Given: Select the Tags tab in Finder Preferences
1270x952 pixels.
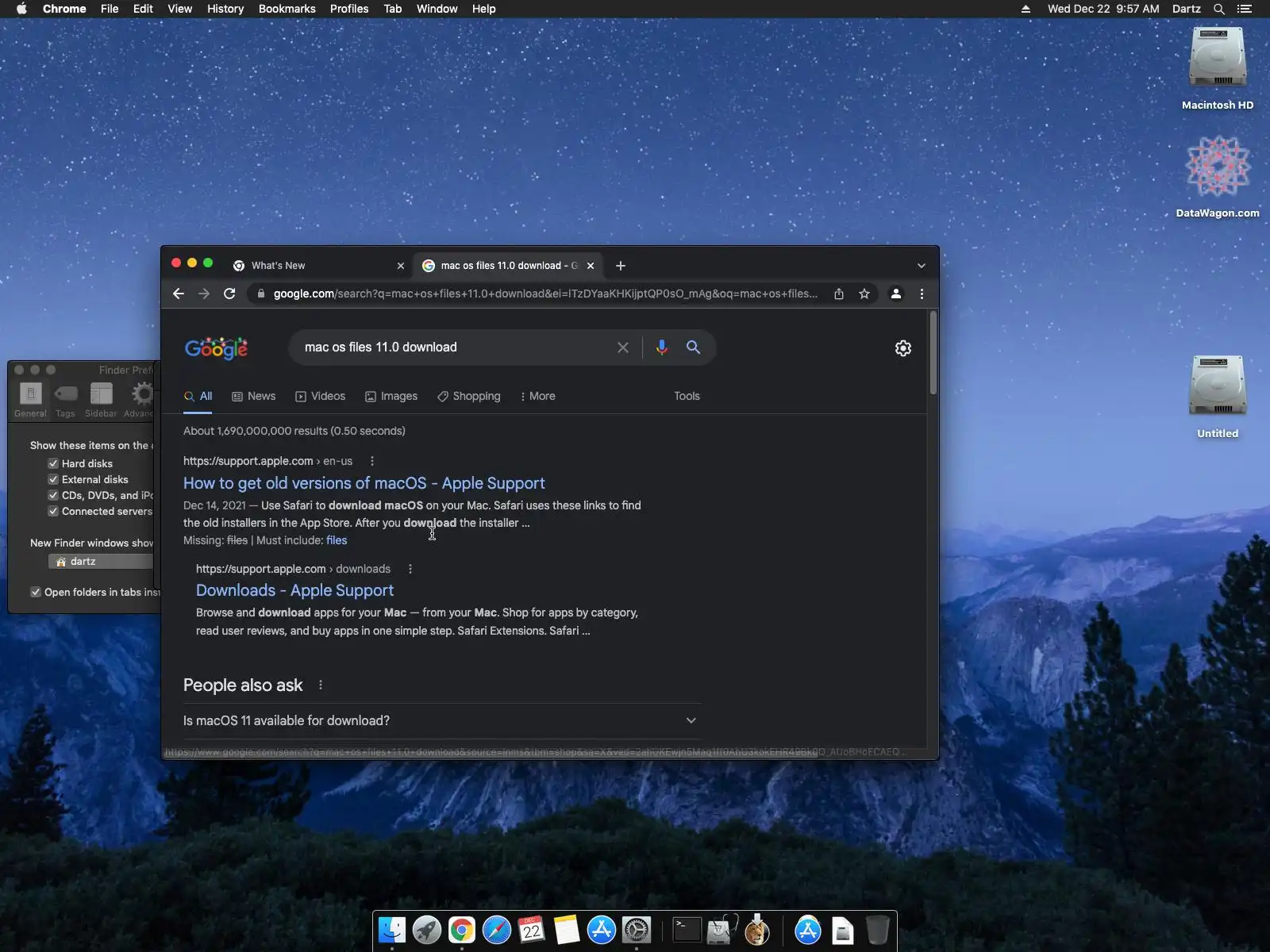Looking at the screenshot, I should (66, 399).
